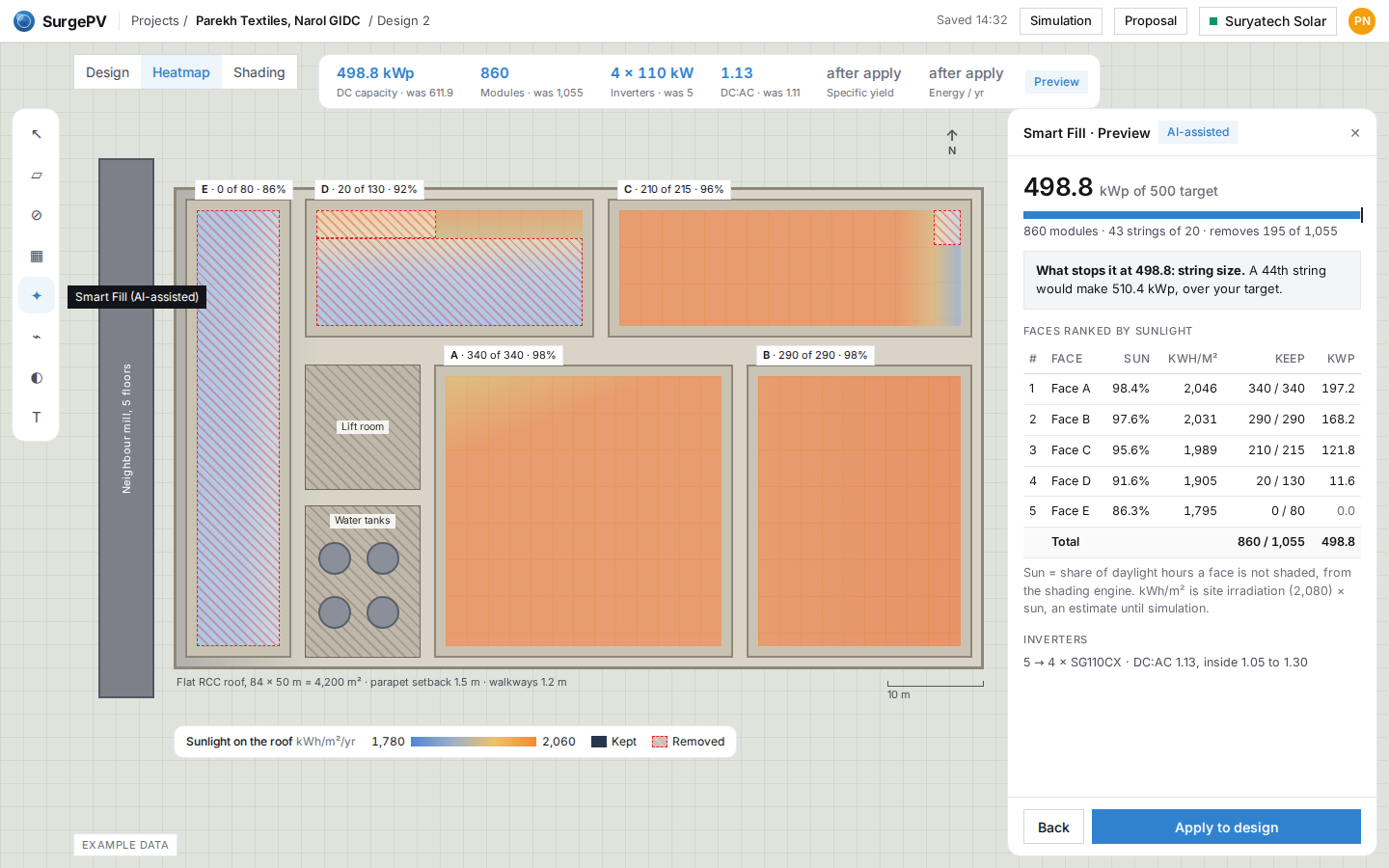Close the Smart Fill panel

coord(1355,133)
